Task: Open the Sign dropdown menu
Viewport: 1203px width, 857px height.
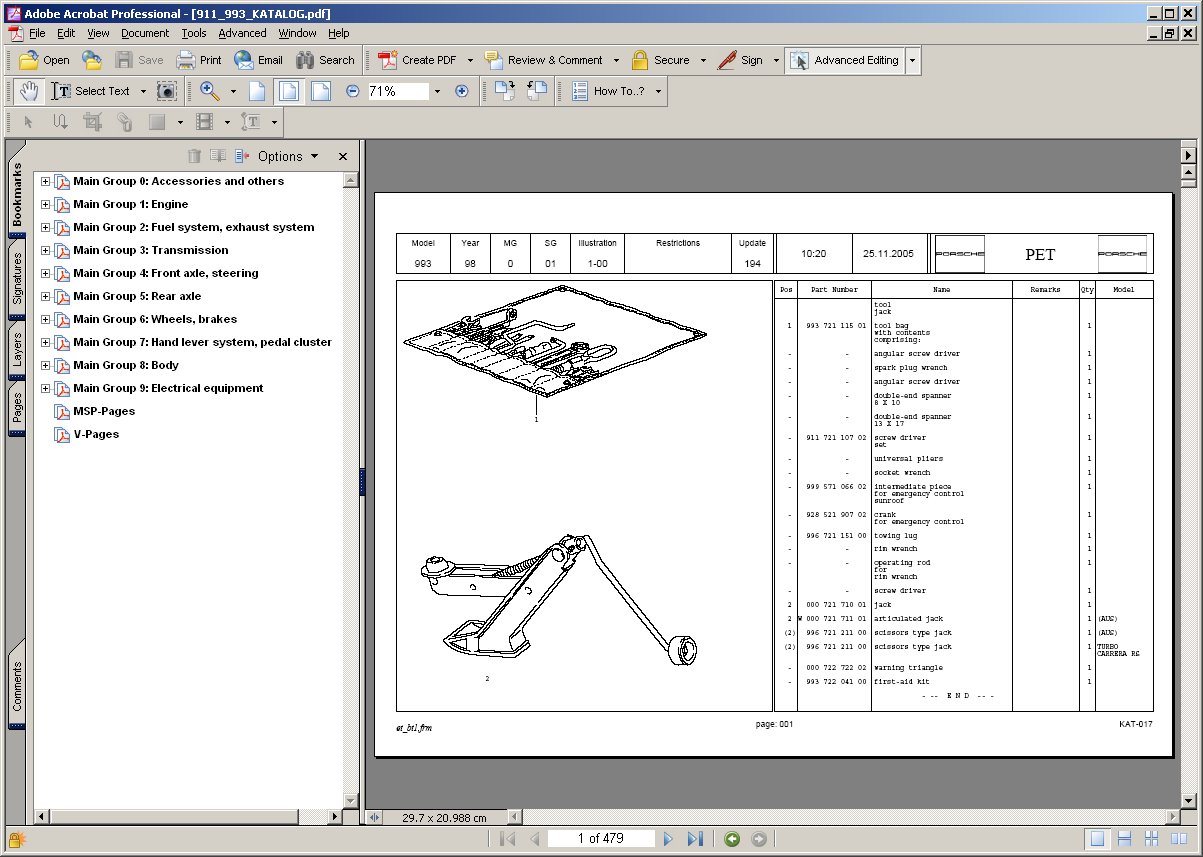Action: (776, 60)
